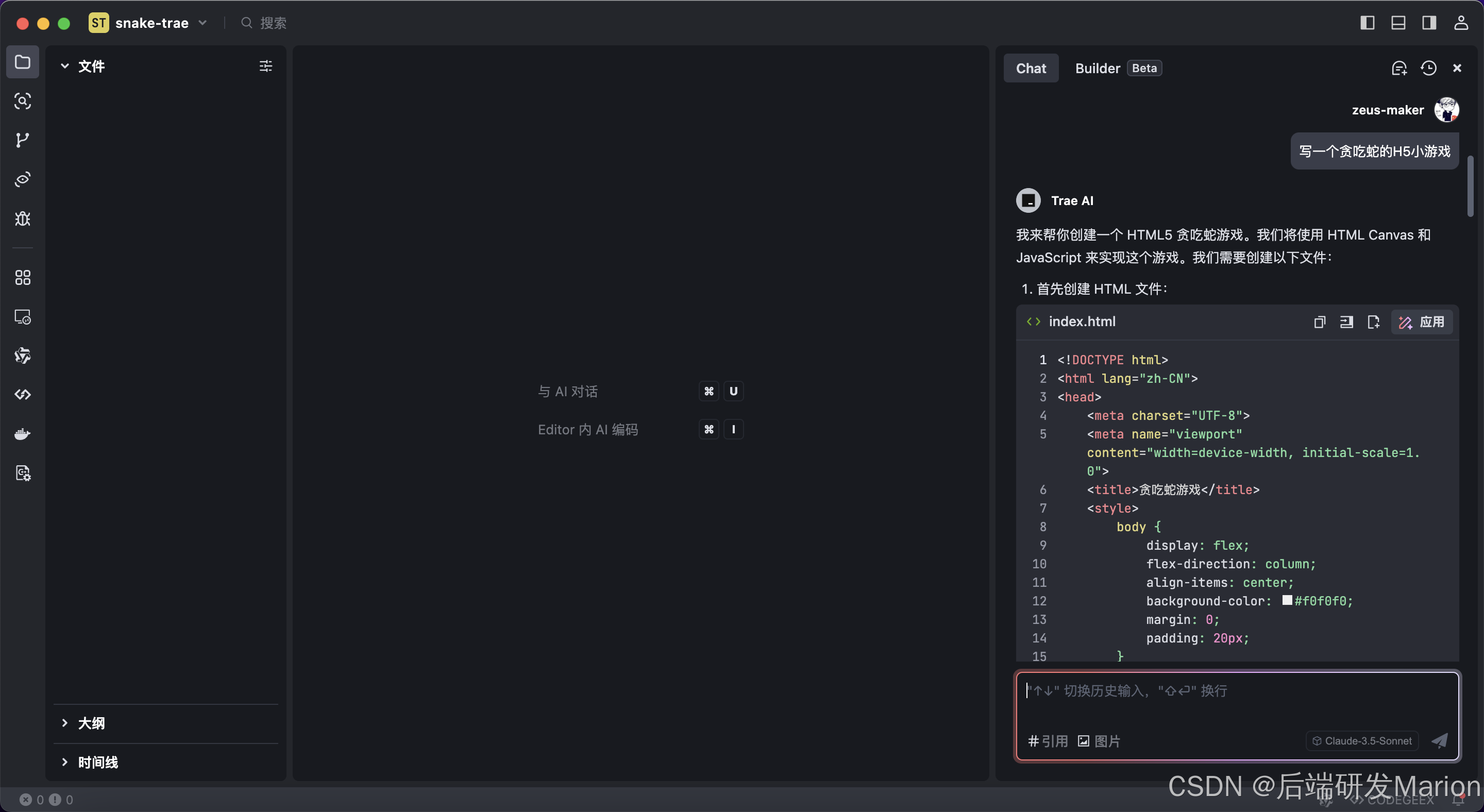Image resolution: width=1484 pixels, height=812 pixels.
Task: Open the extensions grid icon
Action: point(23,278)
